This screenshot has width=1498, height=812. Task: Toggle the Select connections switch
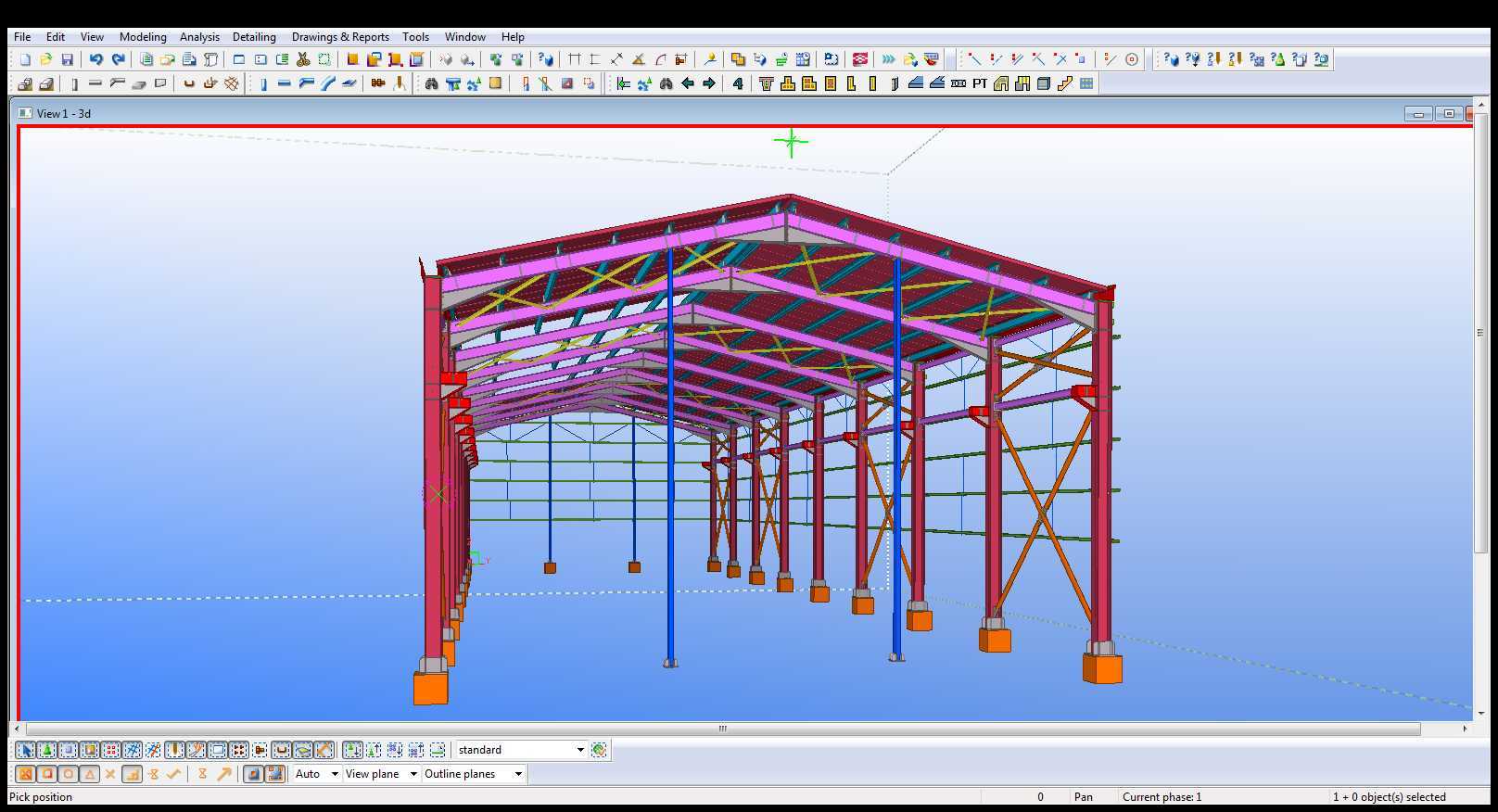click(47, 750)
